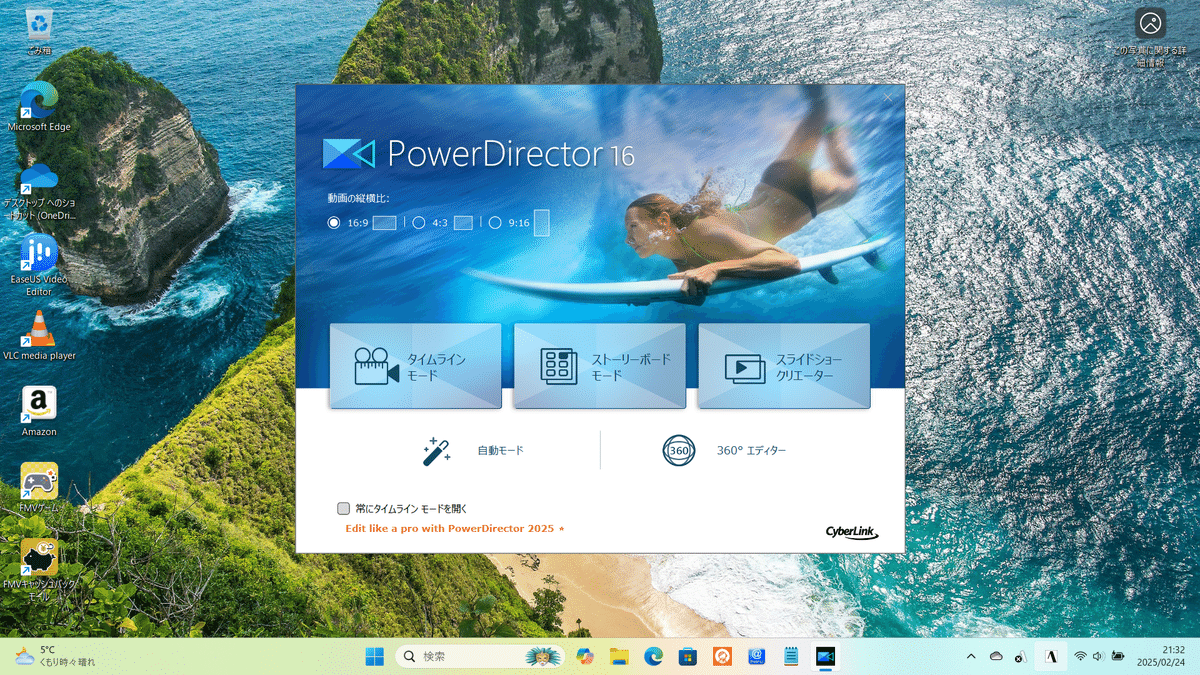Screen dimensions: 1200x675
Task: Open the volume speaker tray icon
Action: tap(1098, 656)
